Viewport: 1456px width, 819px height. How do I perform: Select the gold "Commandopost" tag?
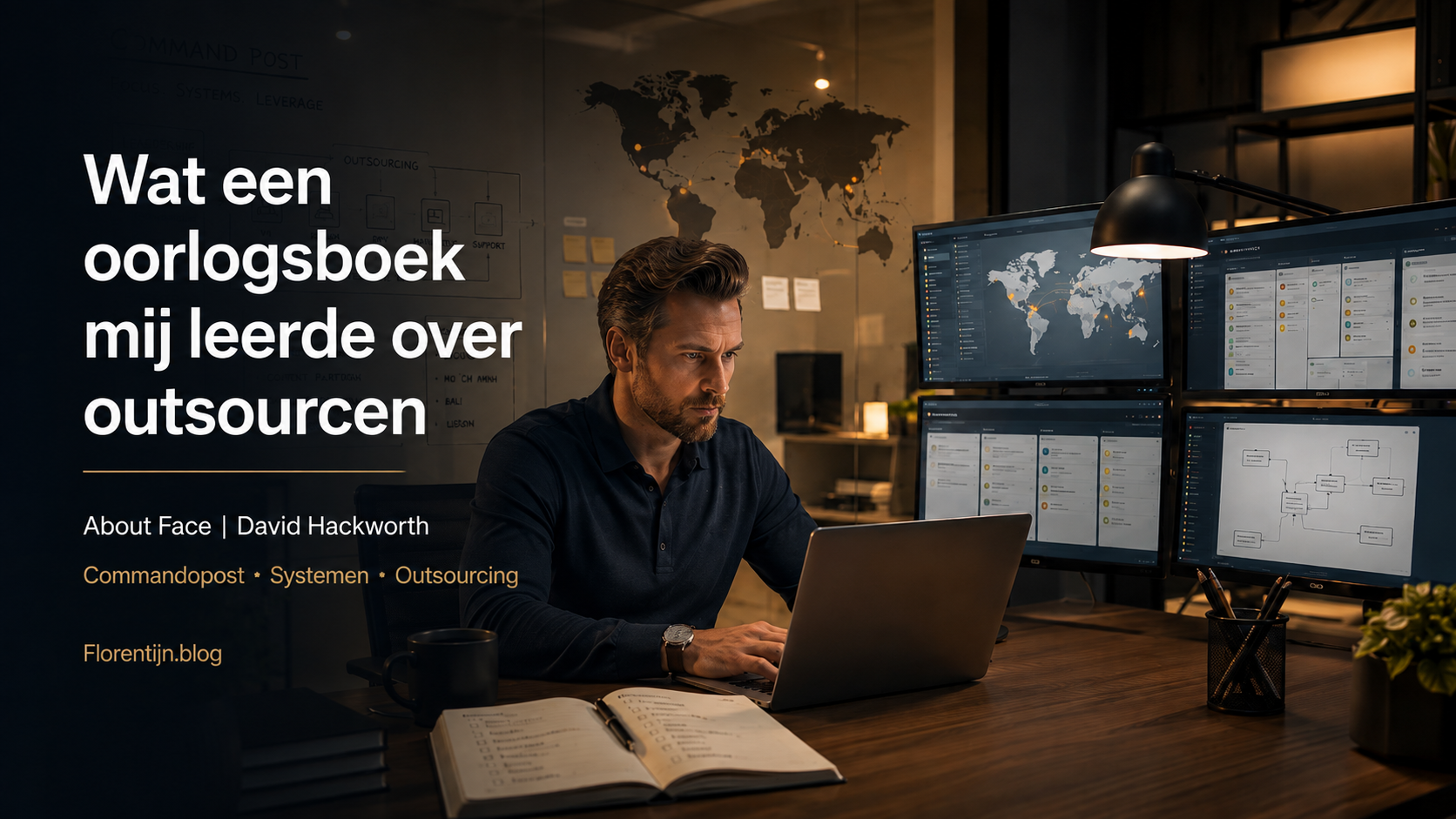tap(164, 575)
